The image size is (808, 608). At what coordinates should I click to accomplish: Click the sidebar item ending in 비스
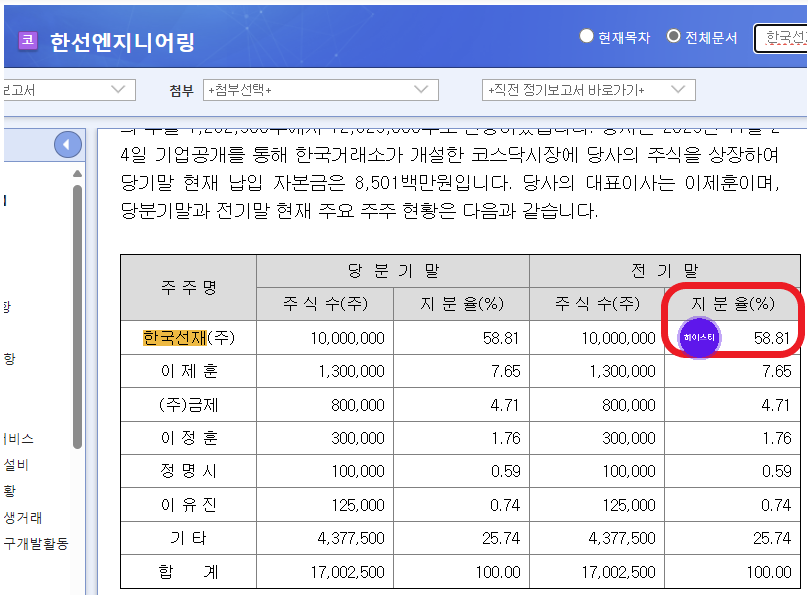19,439
